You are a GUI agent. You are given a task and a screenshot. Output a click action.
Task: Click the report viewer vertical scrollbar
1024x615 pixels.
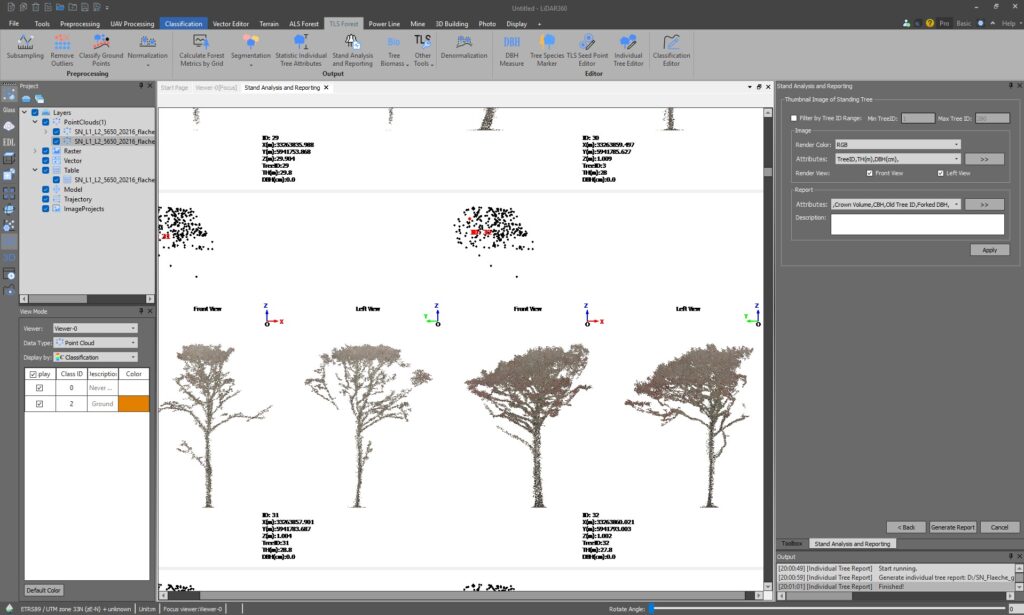767,349
